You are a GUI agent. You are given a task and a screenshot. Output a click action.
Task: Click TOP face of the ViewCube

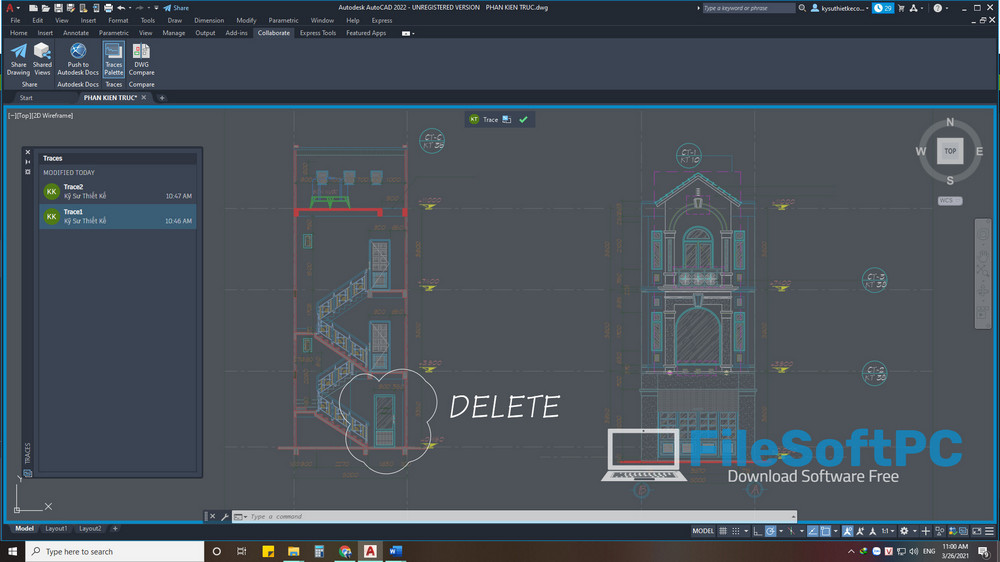coord(950,151)
